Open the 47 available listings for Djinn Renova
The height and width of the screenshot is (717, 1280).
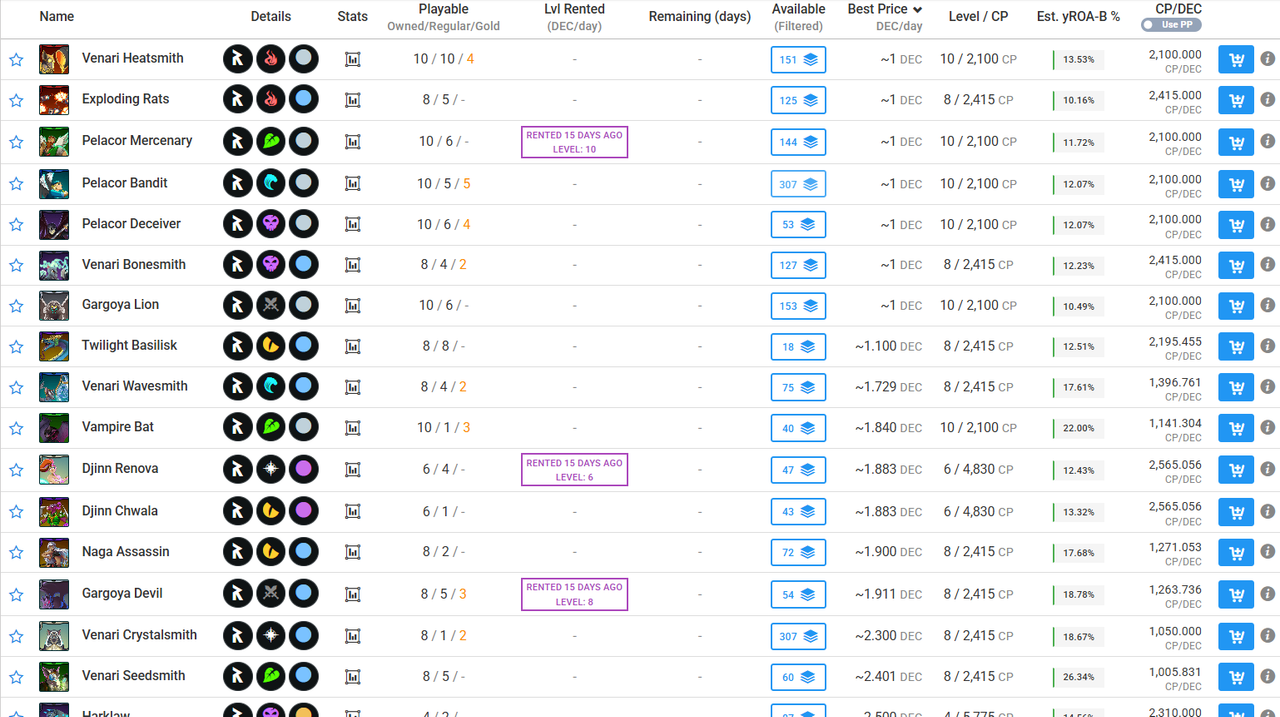798,471
